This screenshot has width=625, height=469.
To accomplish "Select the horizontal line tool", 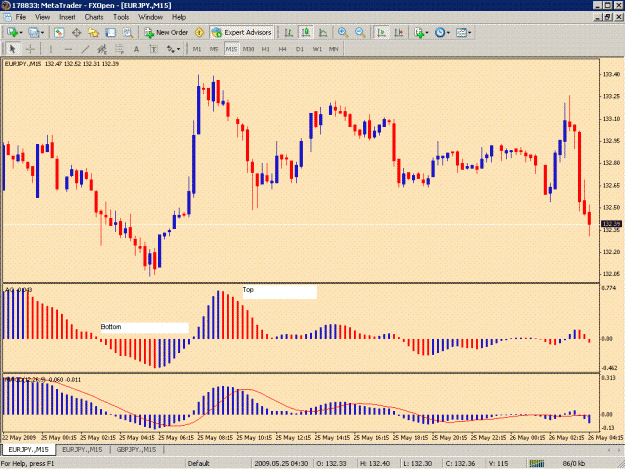I will click(x=68, y=49).
